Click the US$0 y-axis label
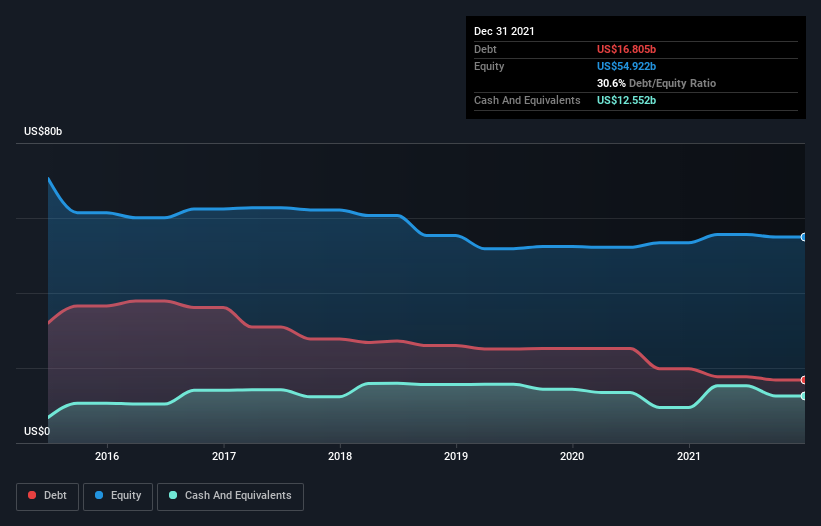821x526 pixels. [37, 431]
